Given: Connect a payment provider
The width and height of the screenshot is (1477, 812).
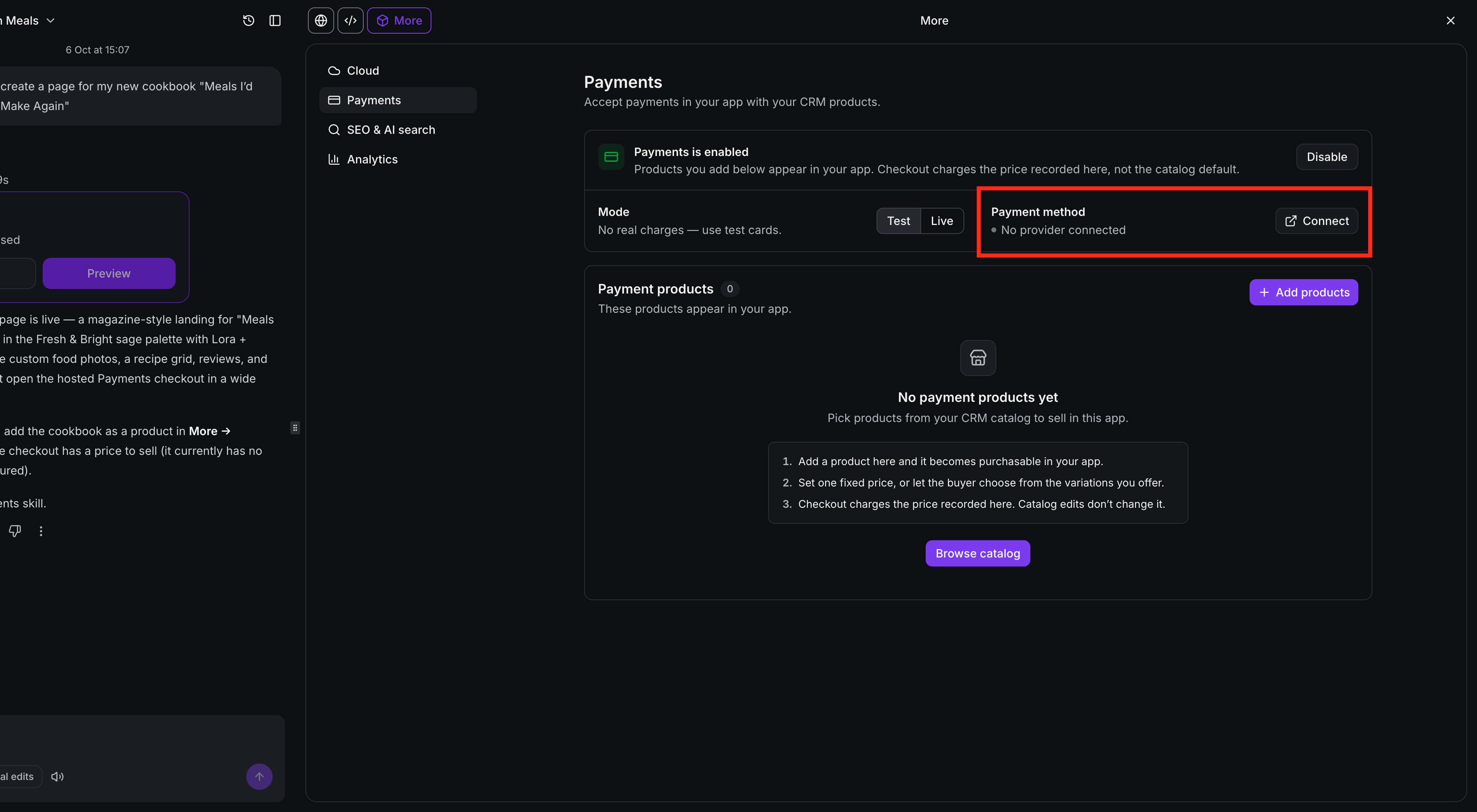Looking at the screenshot, I should click(1316, 221).
